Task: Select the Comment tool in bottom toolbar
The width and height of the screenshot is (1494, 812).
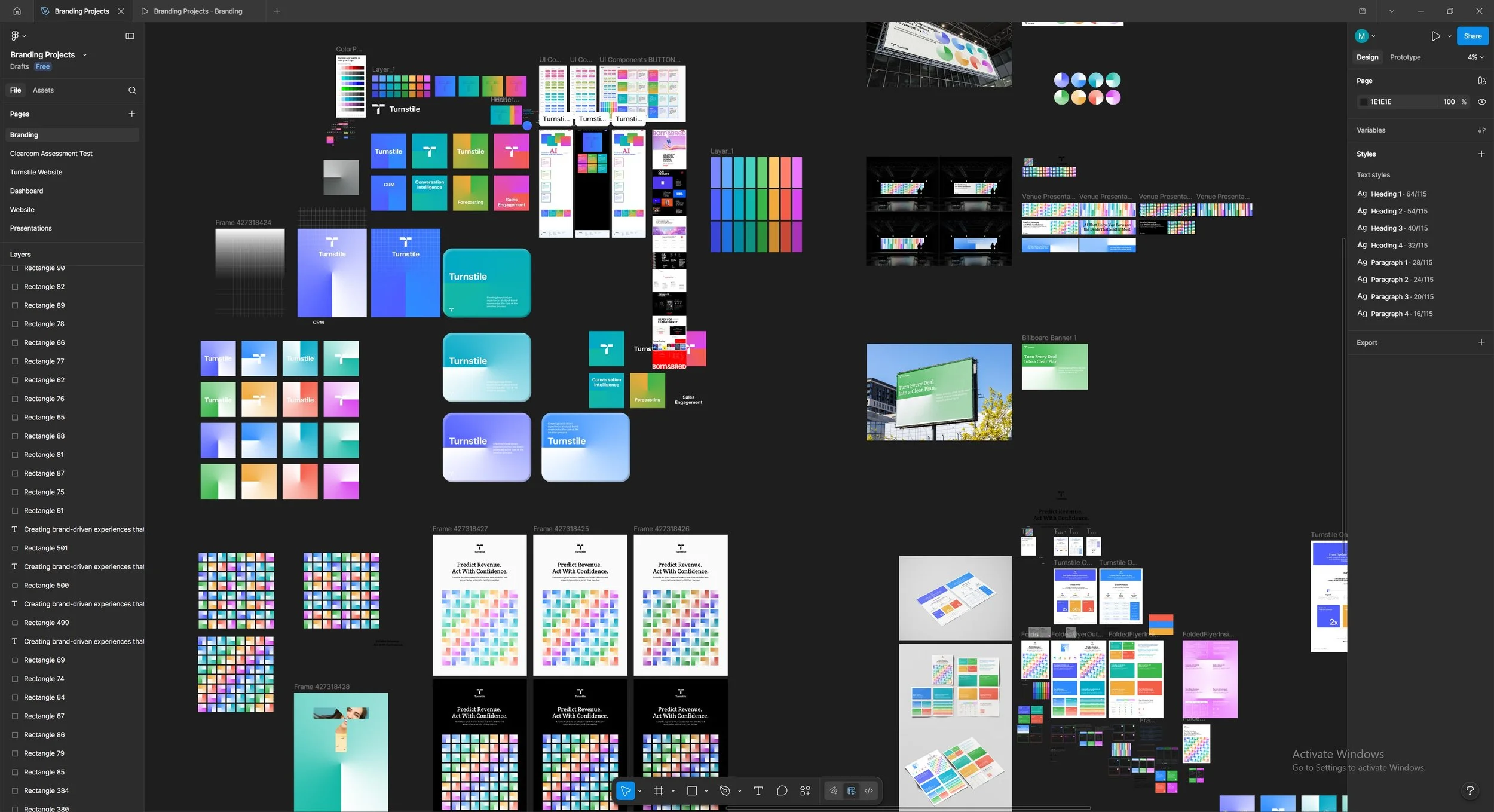Action: click(x=782, y=790)
